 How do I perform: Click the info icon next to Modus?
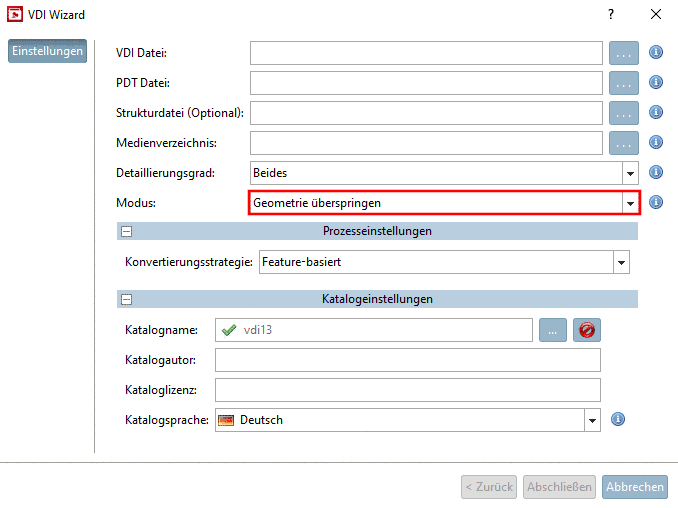click(656, 202)
